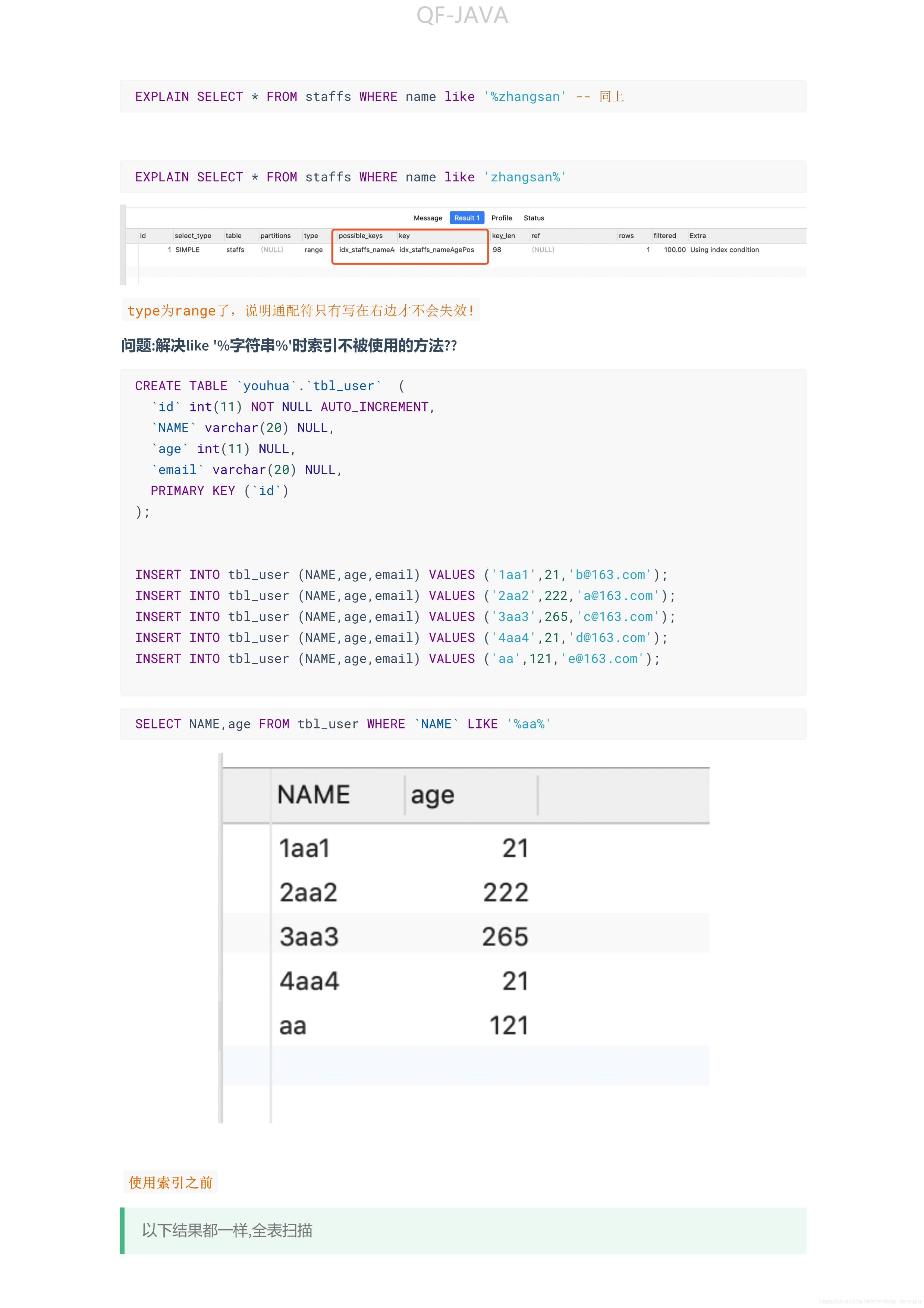The width and height of the screenshot is (924, 1308).
Task: Select the Using index condition cell
Action: pos(725,250)
